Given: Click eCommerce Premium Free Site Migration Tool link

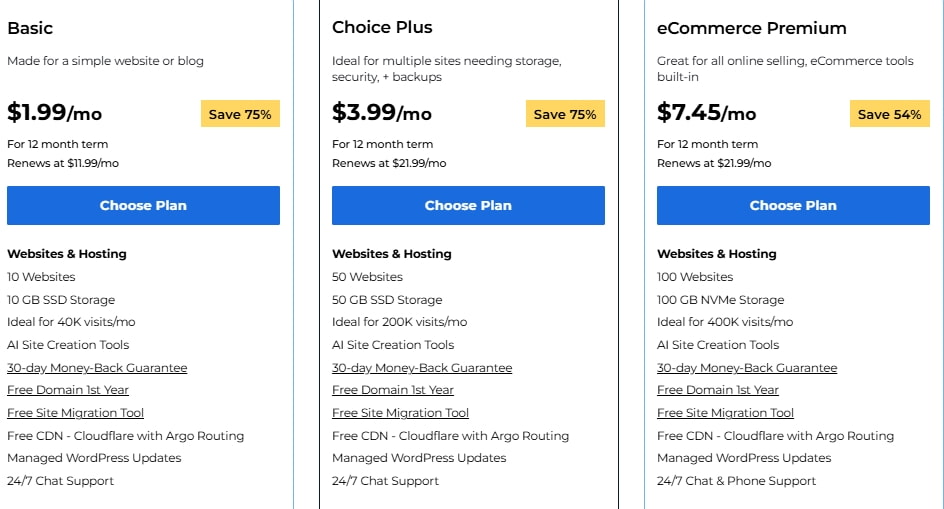Looking at the screenshot, I should tap(725, 413).
